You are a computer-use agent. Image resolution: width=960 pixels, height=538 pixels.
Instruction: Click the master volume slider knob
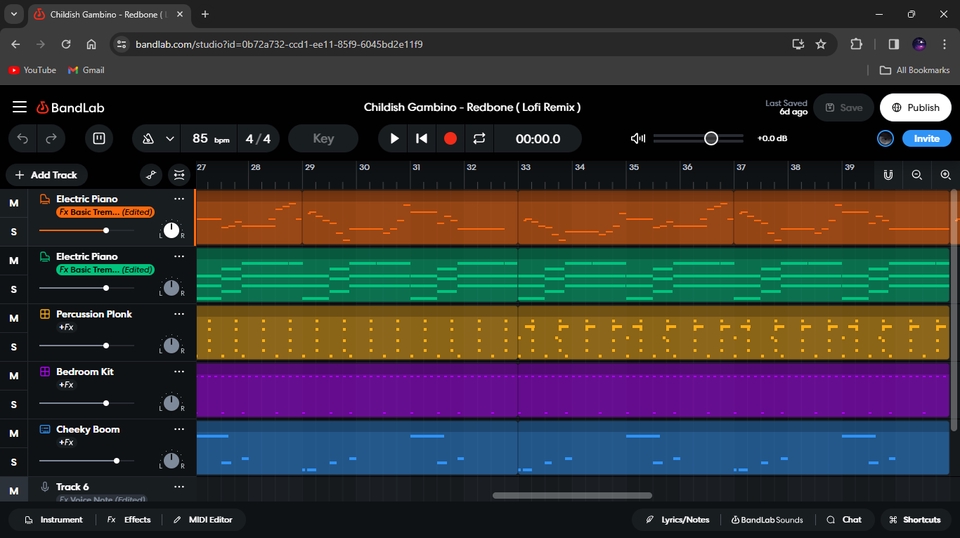pos(711,138)
